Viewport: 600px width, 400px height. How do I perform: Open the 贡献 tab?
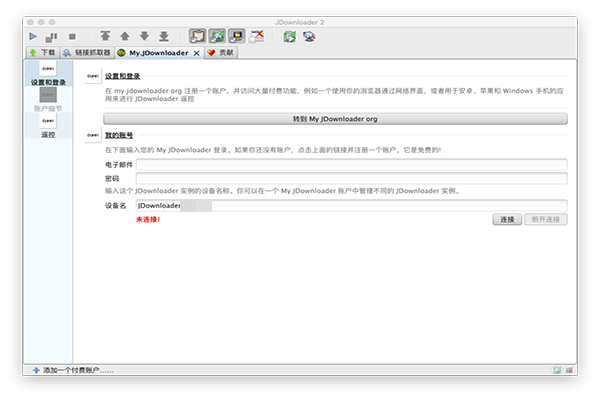pyautogui.click(x=221, y=52)
